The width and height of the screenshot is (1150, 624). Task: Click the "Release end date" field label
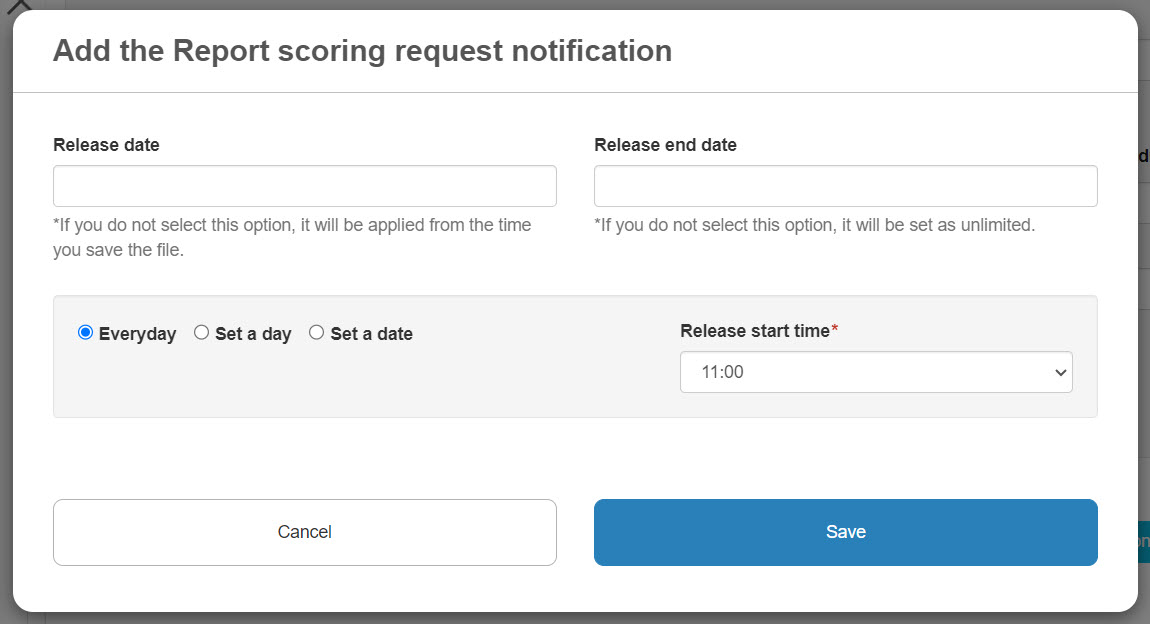coord(665,145)
